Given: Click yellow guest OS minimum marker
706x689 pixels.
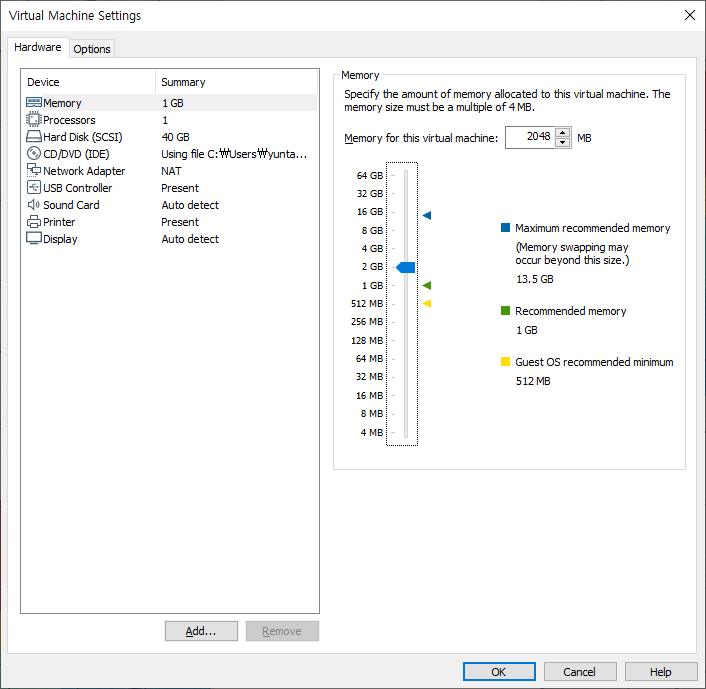Looking at the screenshot, I should (x=427, y=304).
